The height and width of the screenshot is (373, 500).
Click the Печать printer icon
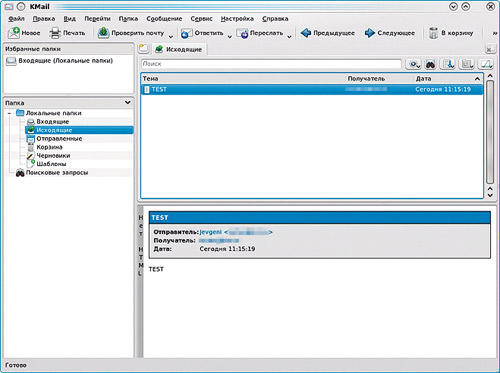(x=55, y=33)
